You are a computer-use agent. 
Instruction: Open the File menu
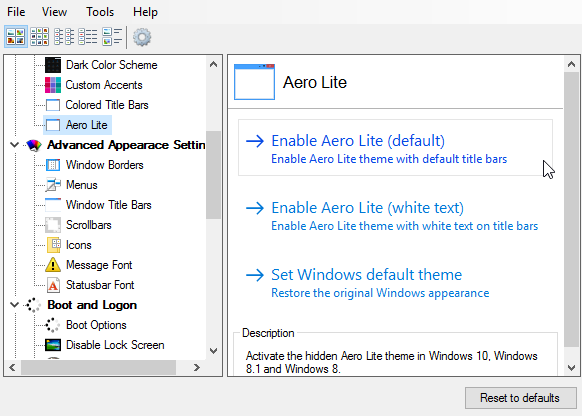(x=16, y=12)
